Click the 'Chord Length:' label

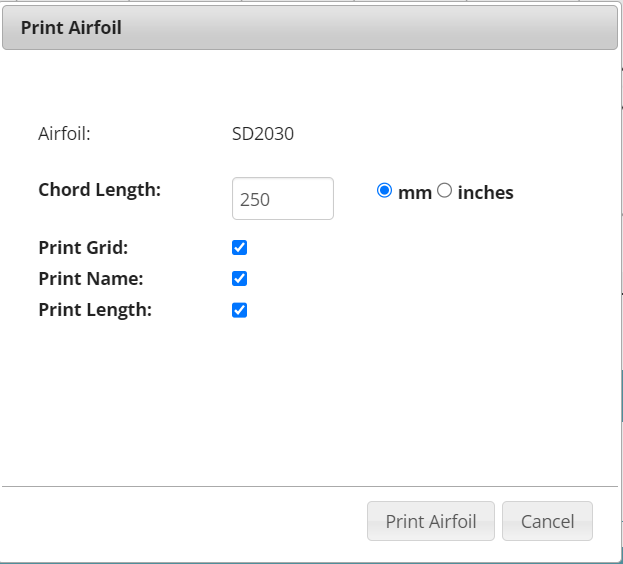point(100,190)
